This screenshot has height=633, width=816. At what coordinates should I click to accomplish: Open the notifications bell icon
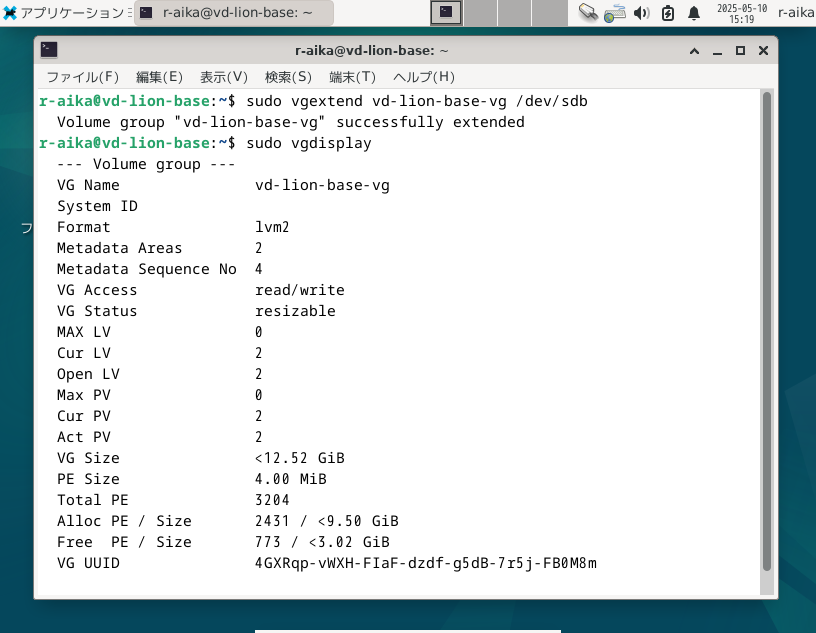pos(694,13)
